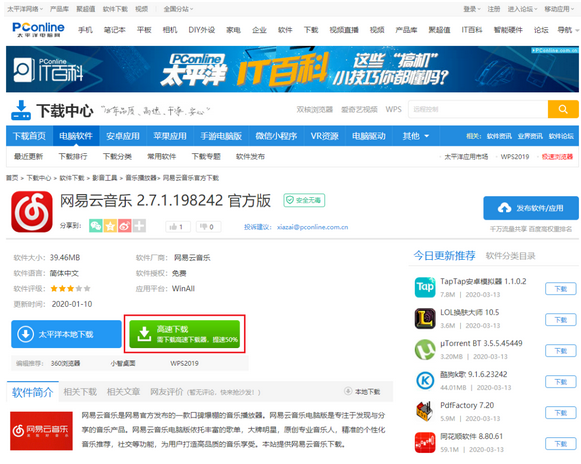Select the 苹果应用 tab
This screenshot has width=581, height=464.
tap(170, 136)
